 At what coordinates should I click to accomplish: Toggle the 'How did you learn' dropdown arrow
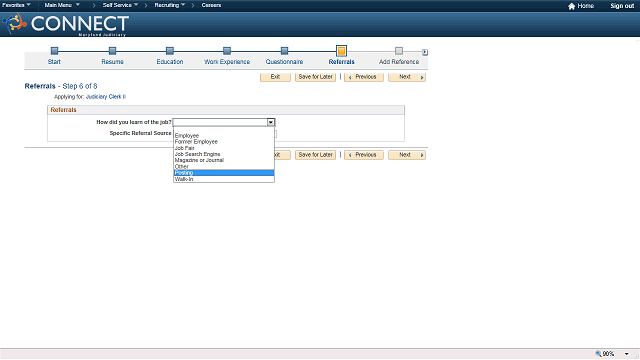click(271, 122)
